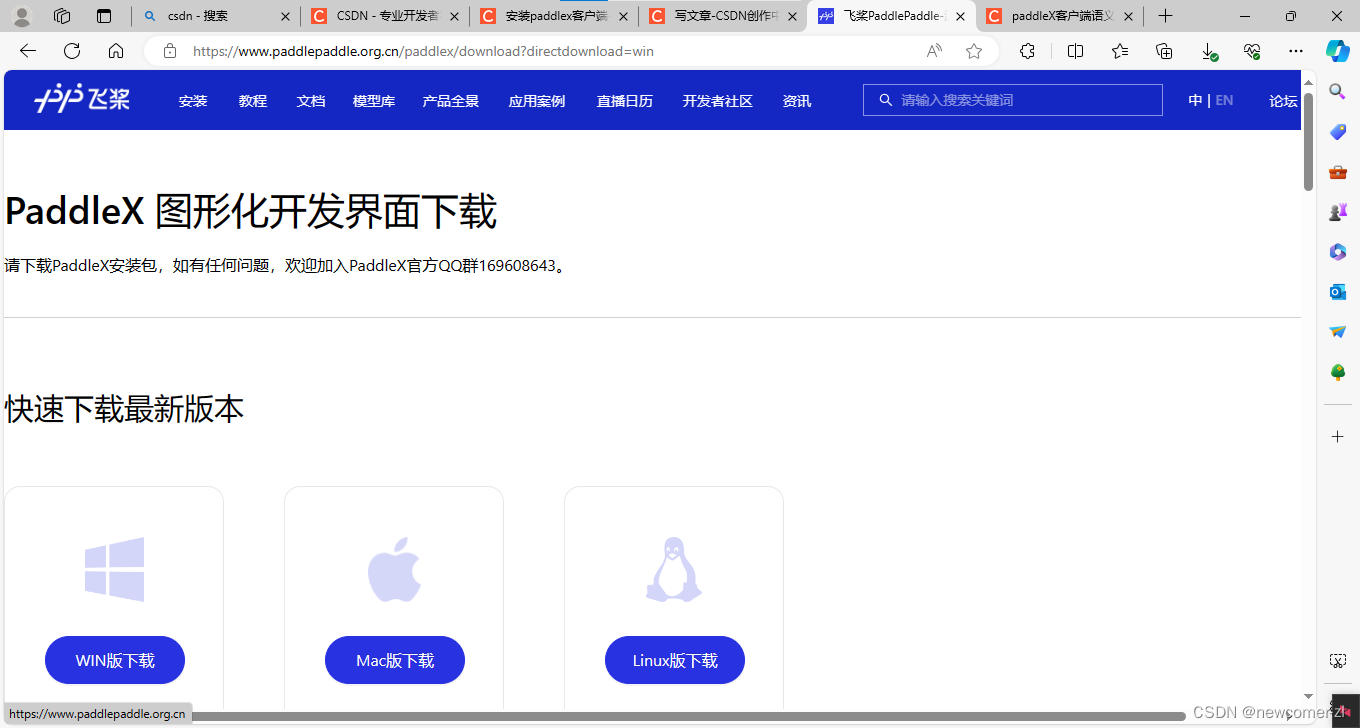Click the browser address bar URL
The width and height of the screenshot is (1360, 728).
[x=423, y=51]
